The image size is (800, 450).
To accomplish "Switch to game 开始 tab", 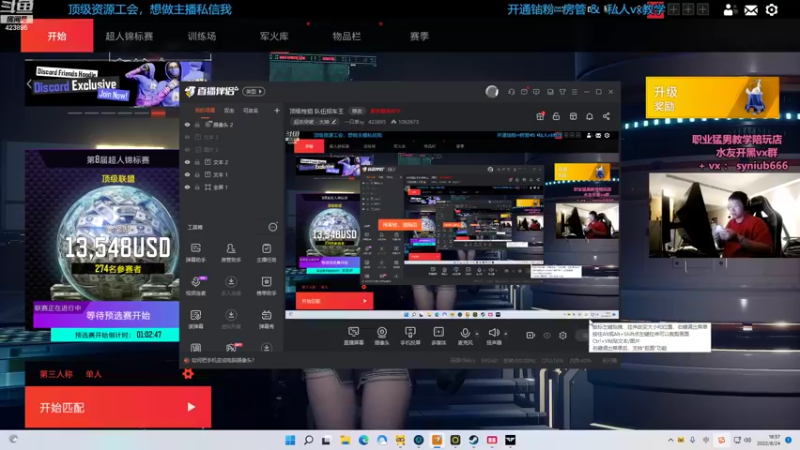I will [x=57, y=36].
